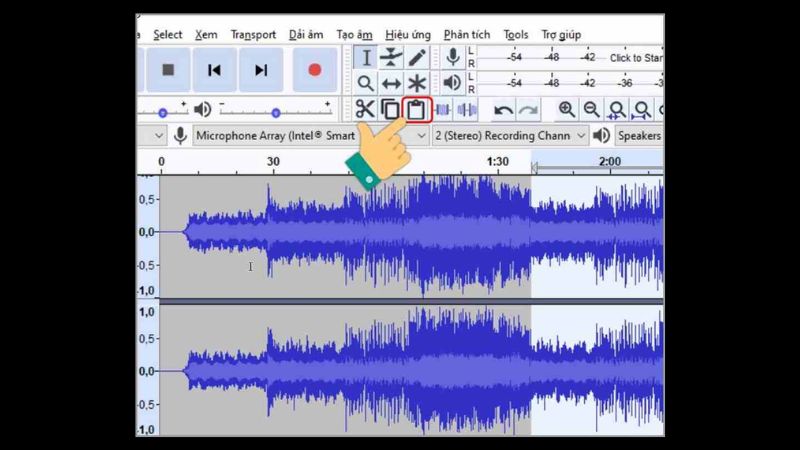Click the 0 mark on timeline ruler
Image resolution: width=800 pixels, height=450 pixels.
(x=161, y=162)
